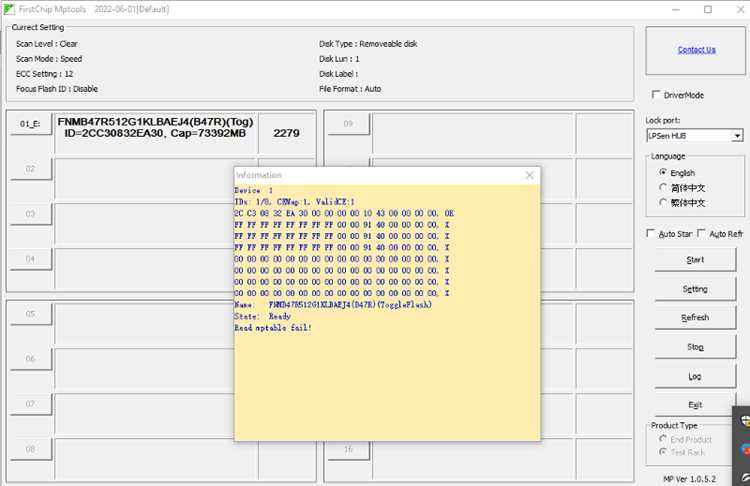
Task: Click the 'Device 1' line in Information
Action: coord(254,190)
